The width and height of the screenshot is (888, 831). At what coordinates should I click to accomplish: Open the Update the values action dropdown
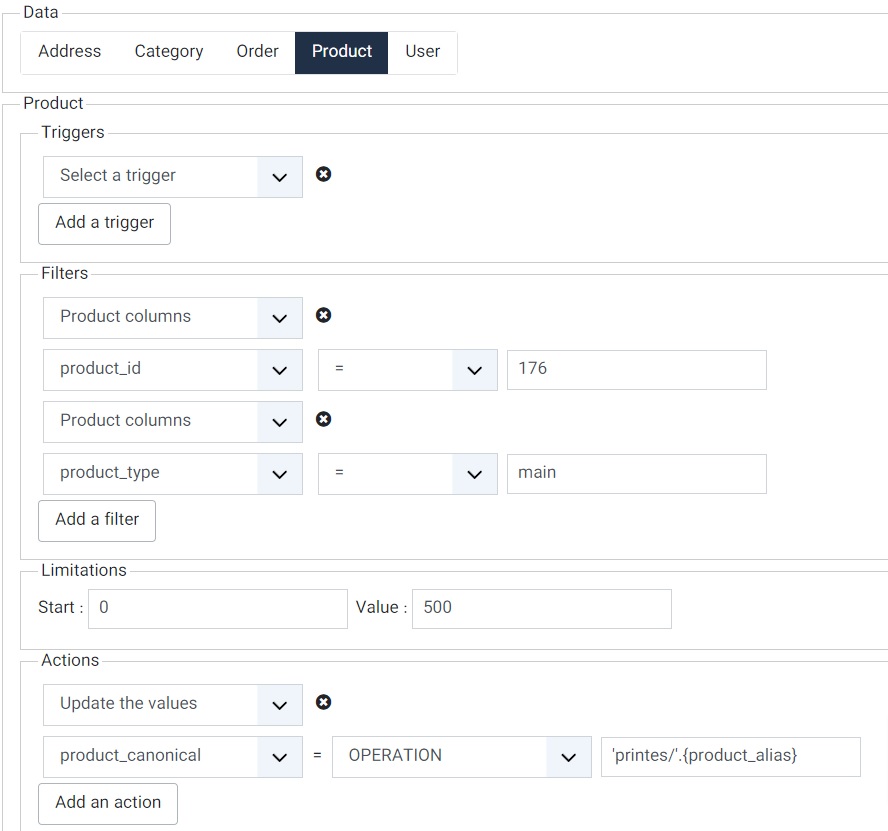click(x=172, y=704)
